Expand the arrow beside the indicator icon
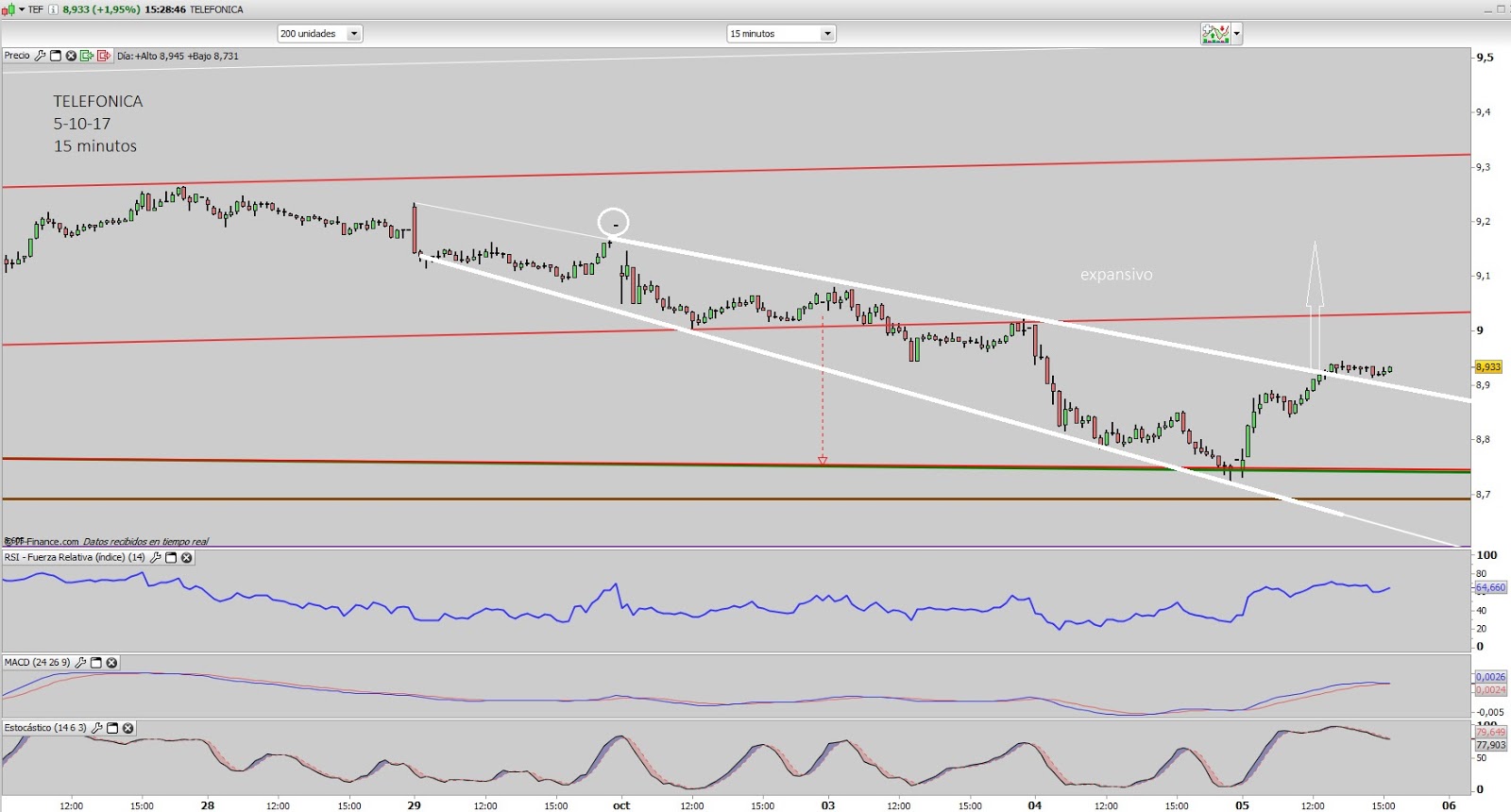The image size is (1511, 812). tap(1237, 34)
